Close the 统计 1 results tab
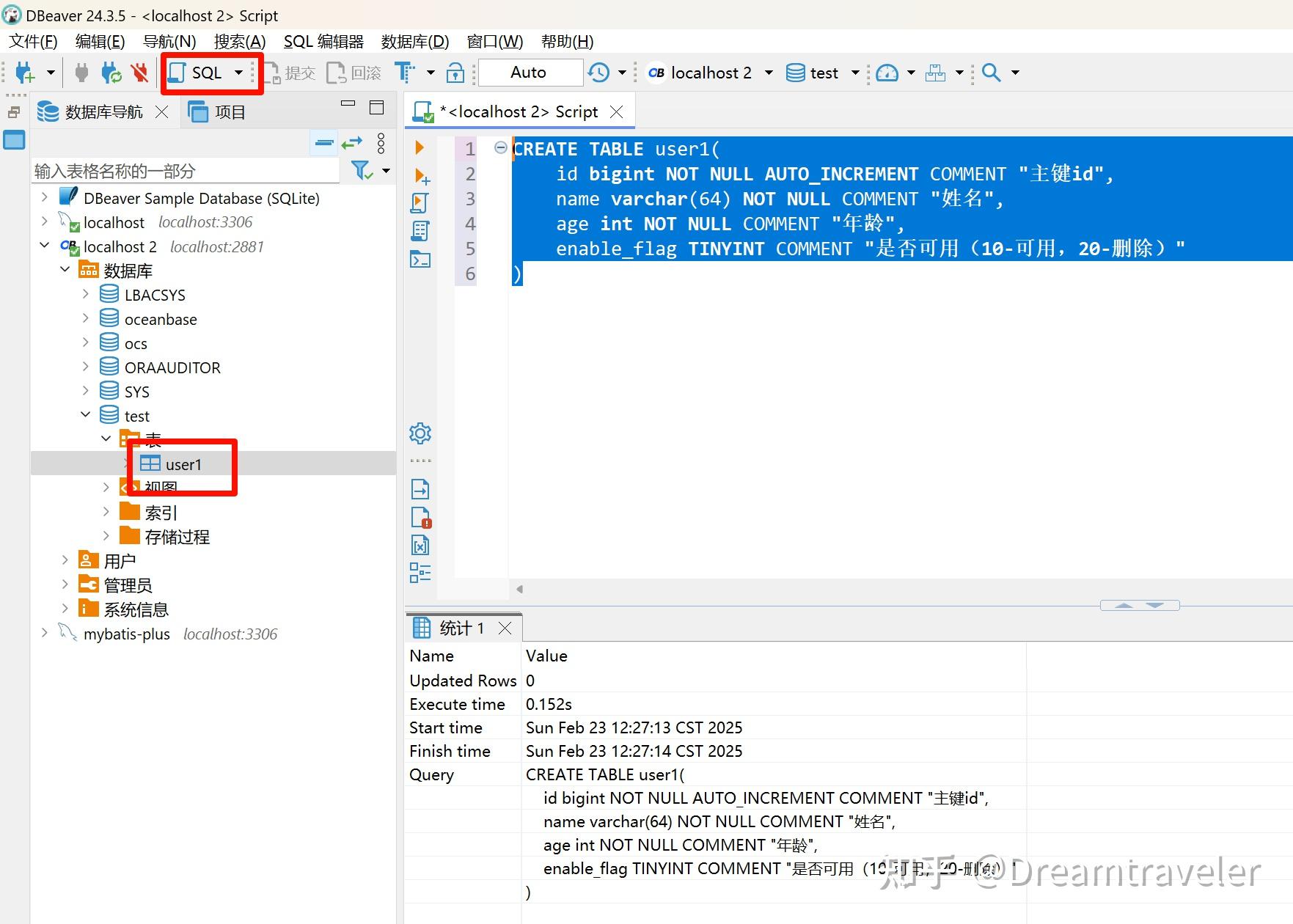The height and width of the screenshot is (924, 1293). (x=504, y=628)
